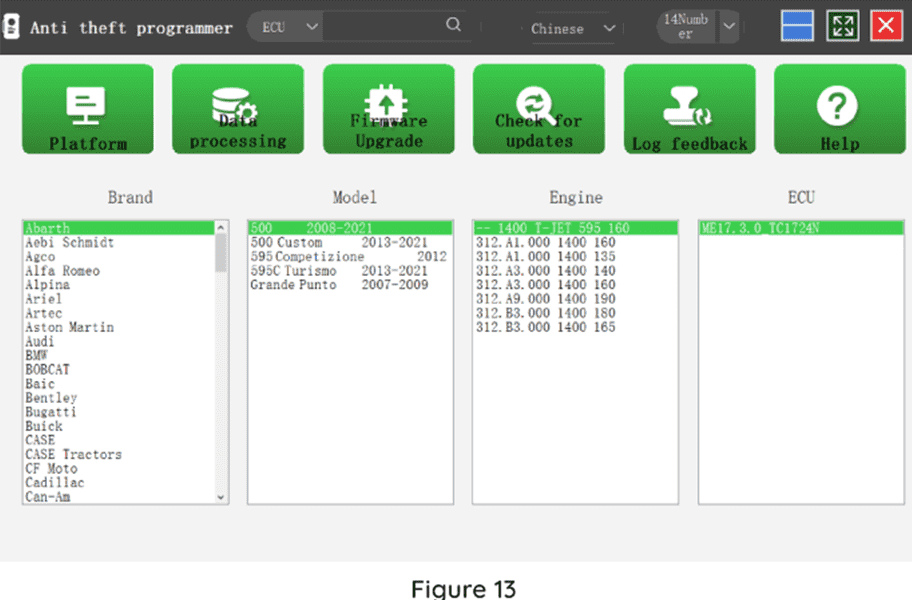Image resolution: width=912 pixels, height=600 pixels.
Task: Select Alpina brand
Action: (119, 285)
